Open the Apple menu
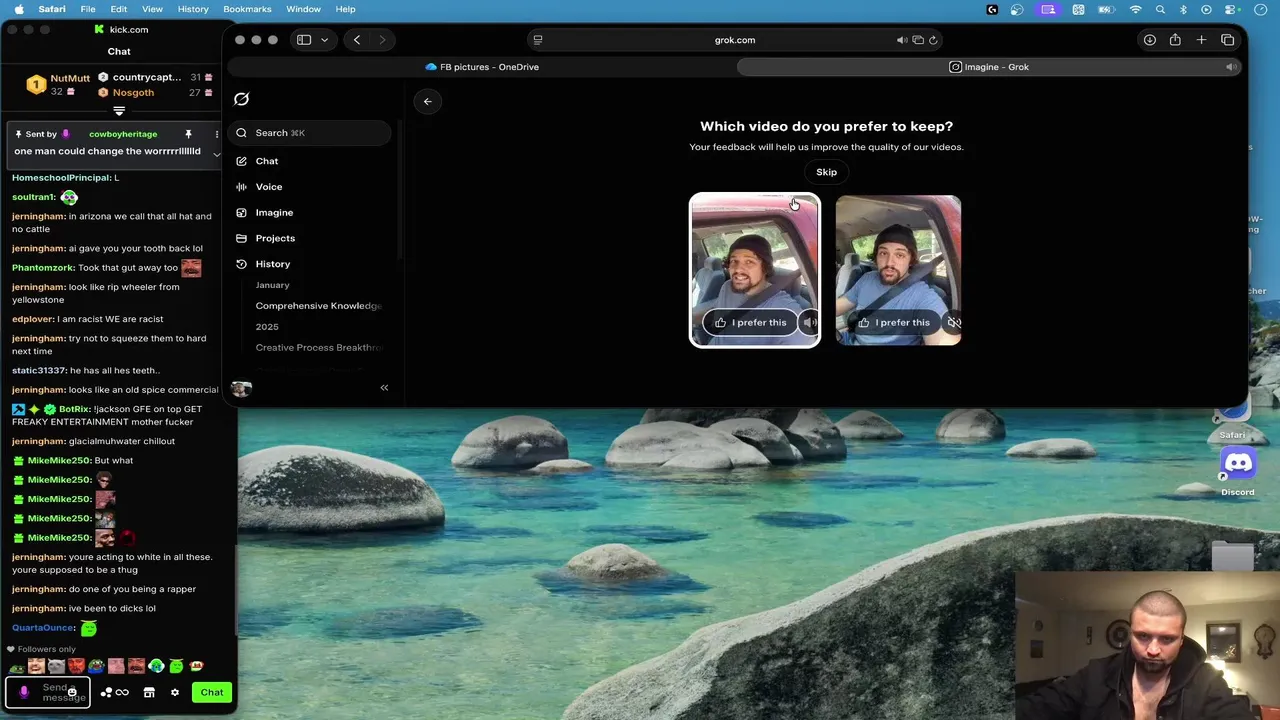Image resolution: width=1280 pixels, height=720 pixels. click(18, 9)
